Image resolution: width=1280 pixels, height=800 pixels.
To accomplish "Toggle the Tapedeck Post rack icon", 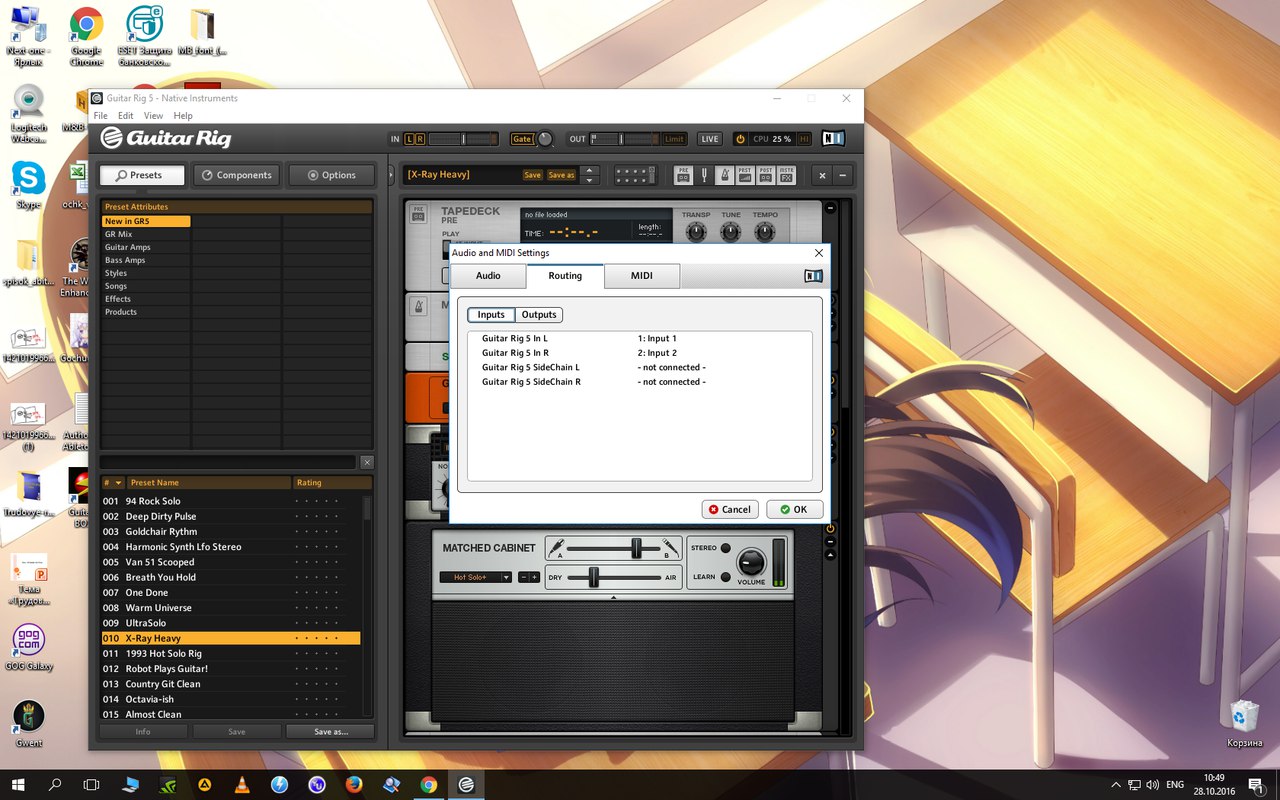I will 766,174.
